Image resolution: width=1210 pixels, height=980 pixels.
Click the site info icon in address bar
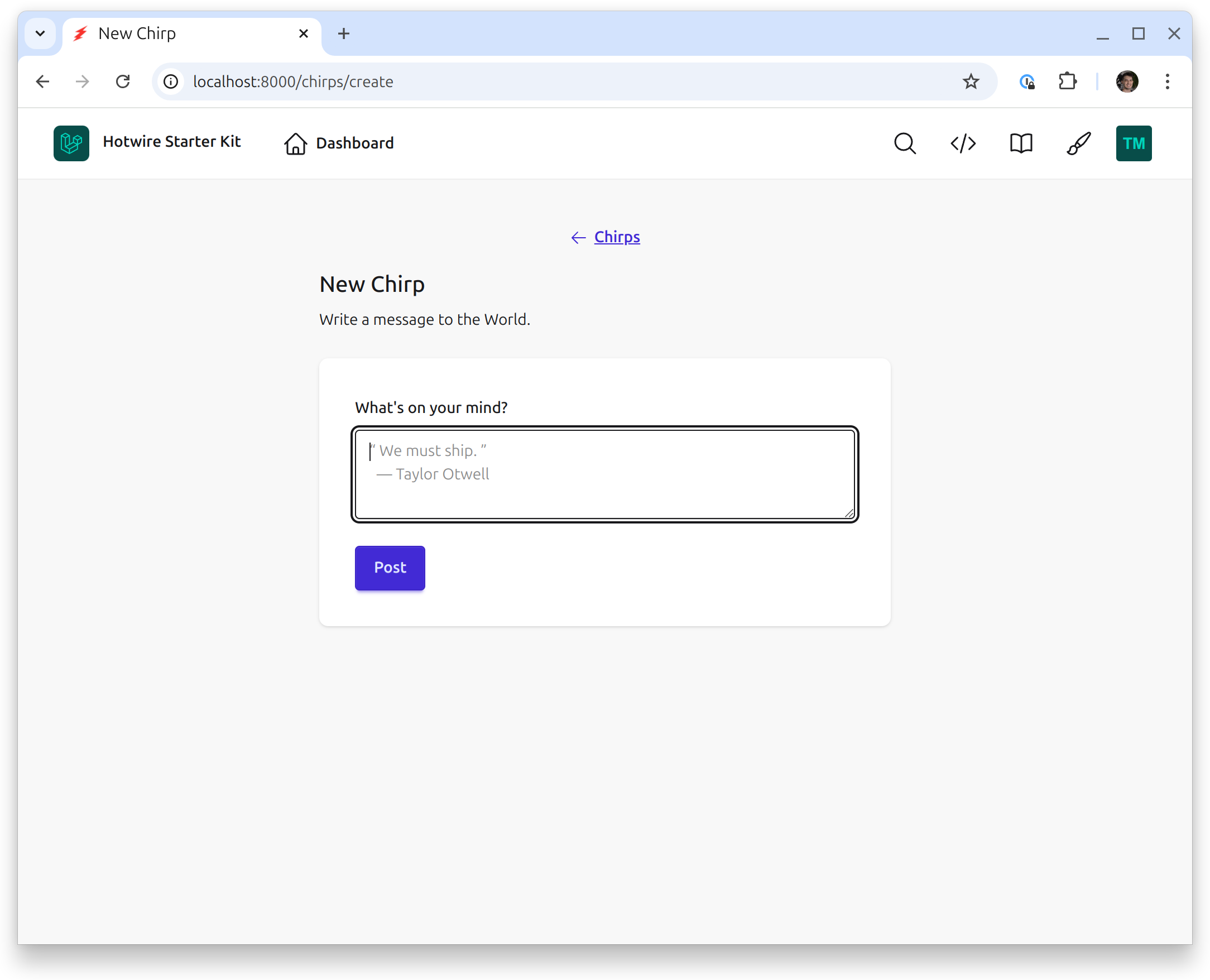(170, 81)
